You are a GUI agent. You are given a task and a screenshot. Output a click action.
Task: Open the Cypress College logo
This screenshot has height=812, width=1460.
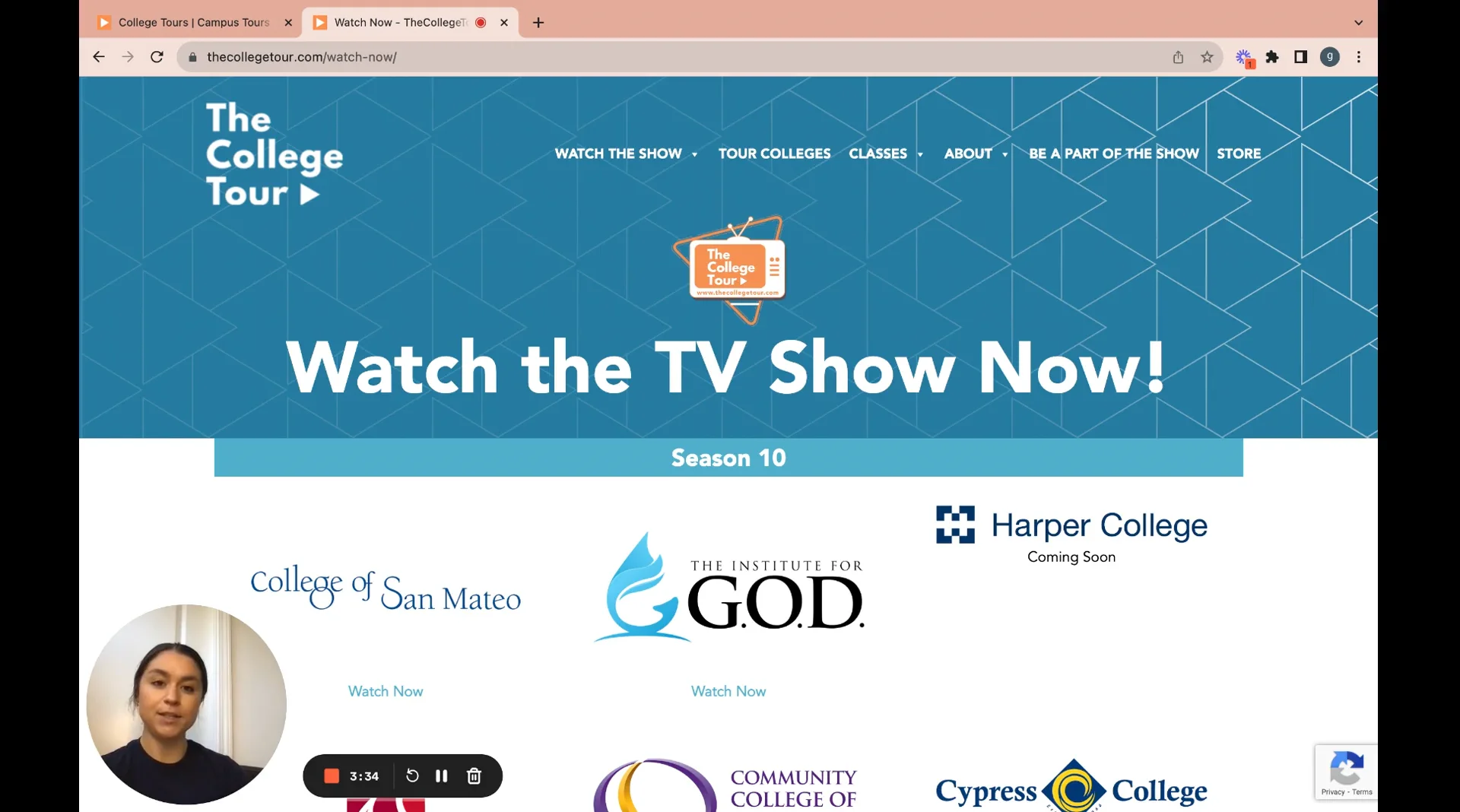click(1071, 787)
